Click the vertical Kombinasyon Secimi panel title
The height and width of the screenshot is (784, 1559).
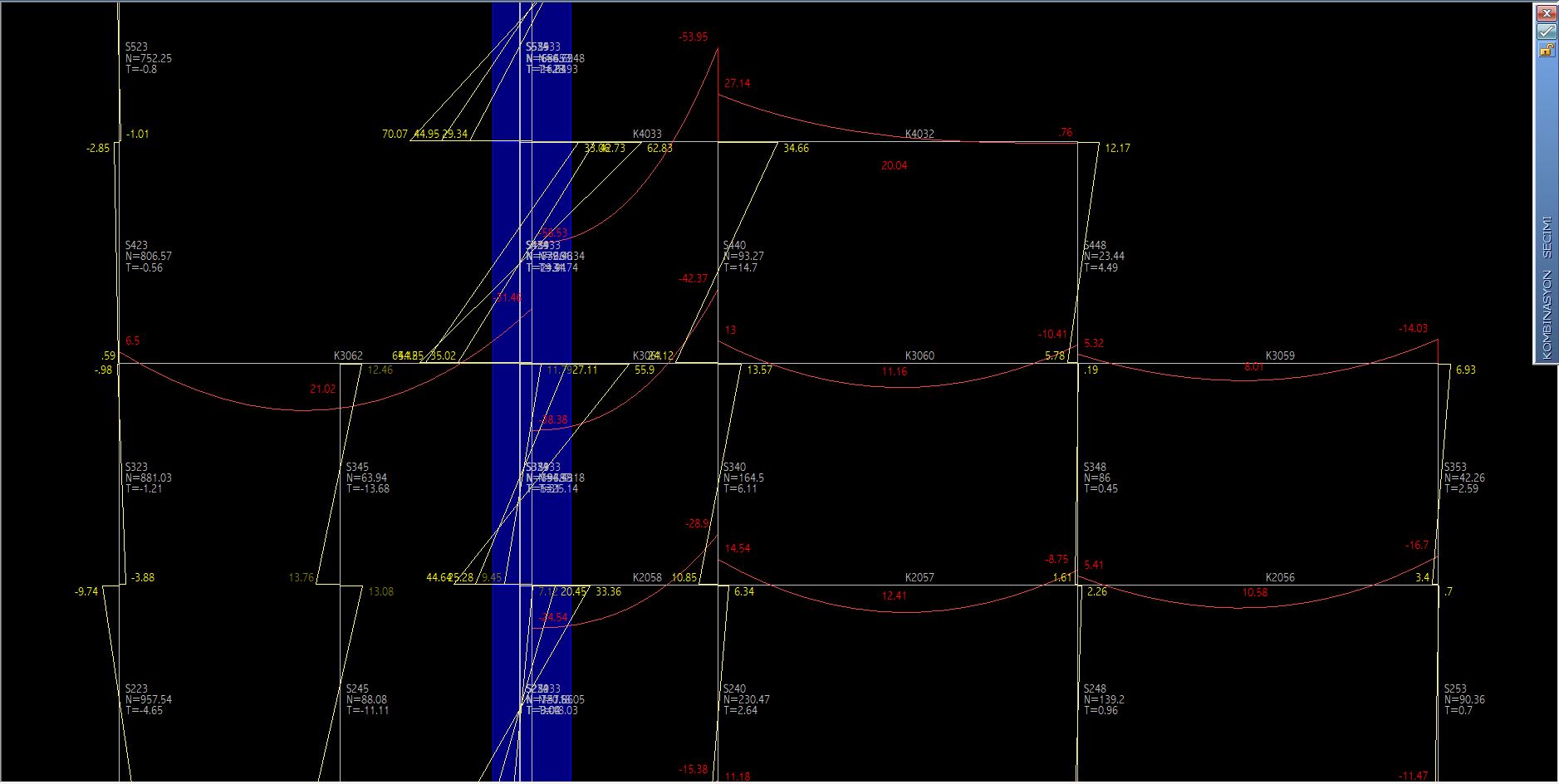point(1546,287)
